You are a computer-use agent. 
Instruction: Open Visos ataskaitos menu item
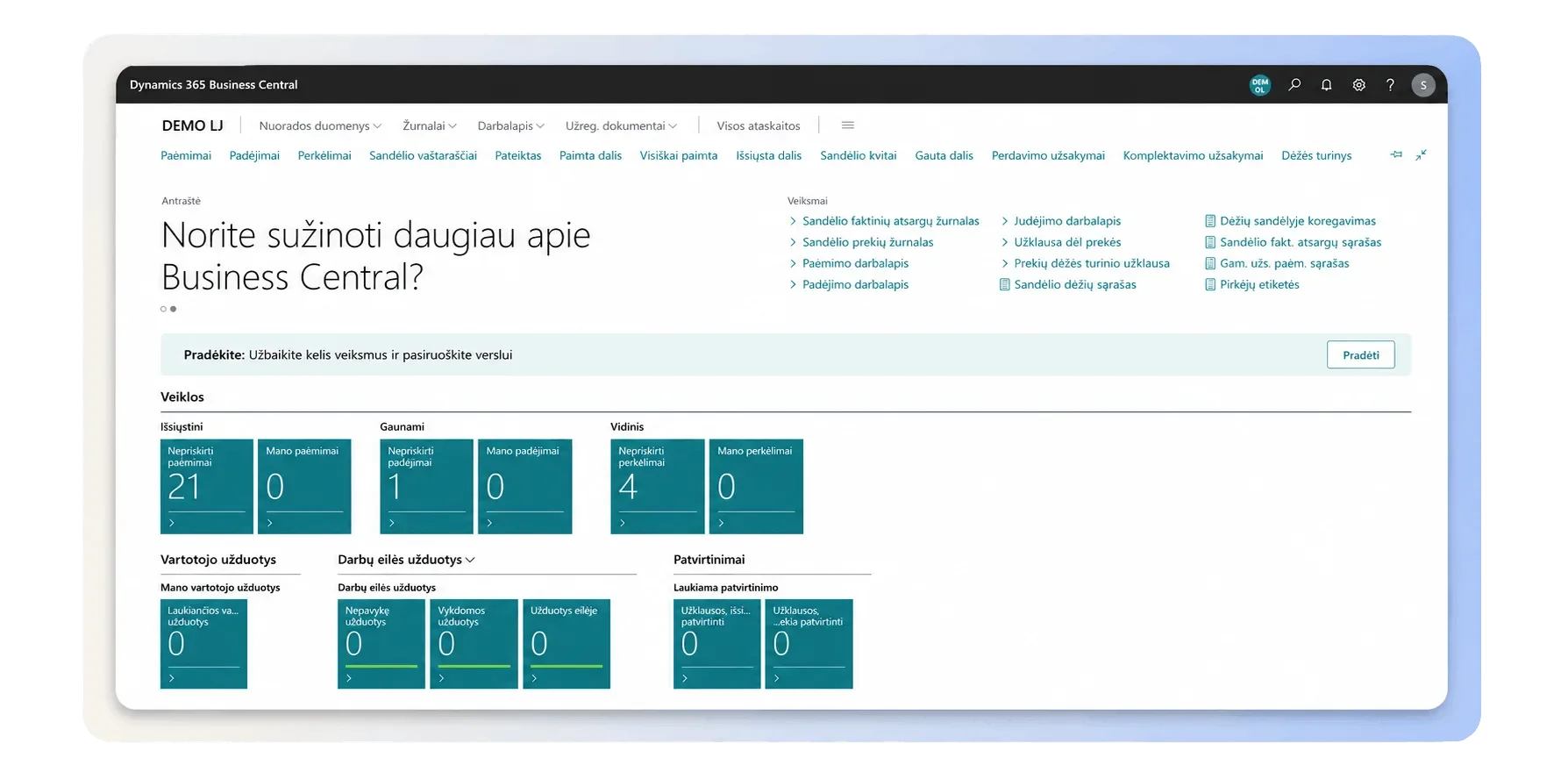point(759,125)
